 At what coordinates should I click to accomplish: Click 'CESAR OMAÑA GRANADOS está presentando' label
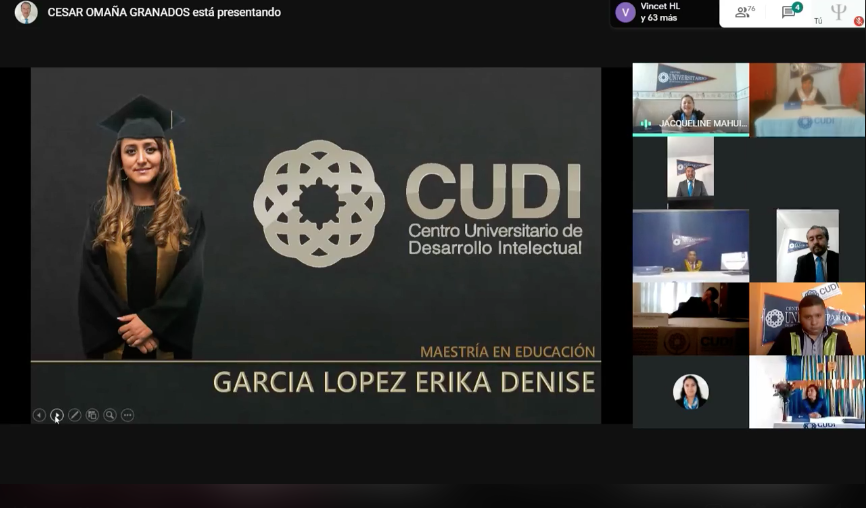point(164,12)
